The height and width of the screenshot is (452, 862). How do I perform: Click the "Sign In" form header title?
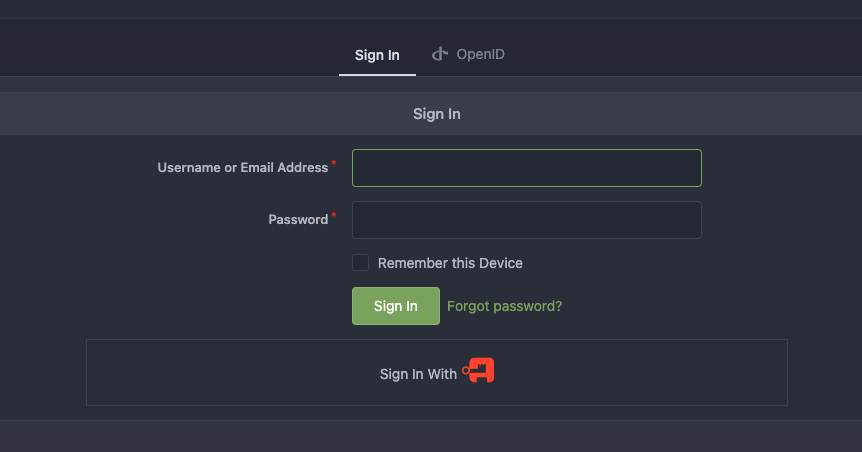(x=436, y=114)
